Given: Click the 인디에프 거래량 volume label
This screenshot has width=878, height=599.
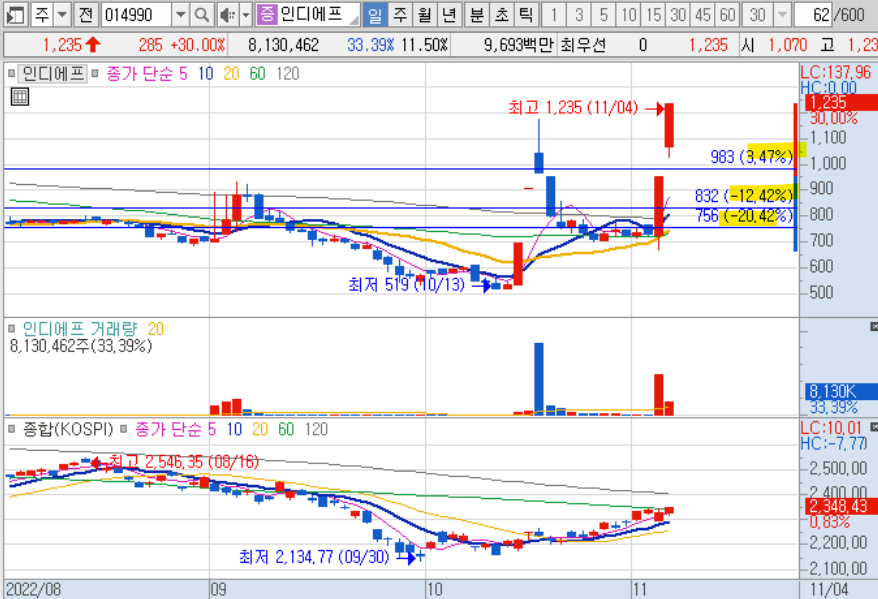Looking at the screenshot, I should (80, 329).
